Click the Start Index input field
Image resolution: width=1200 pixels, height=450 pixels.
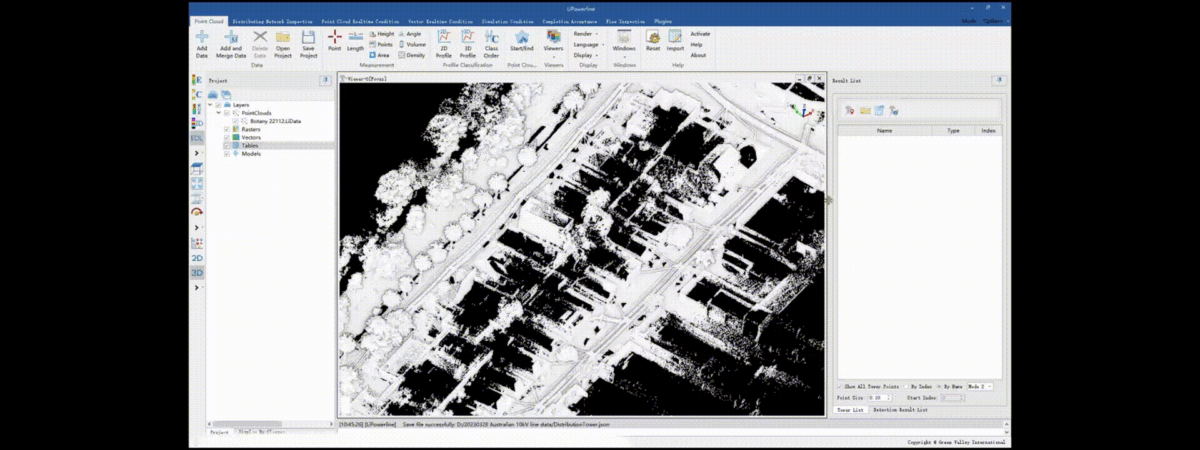point(954,397)
